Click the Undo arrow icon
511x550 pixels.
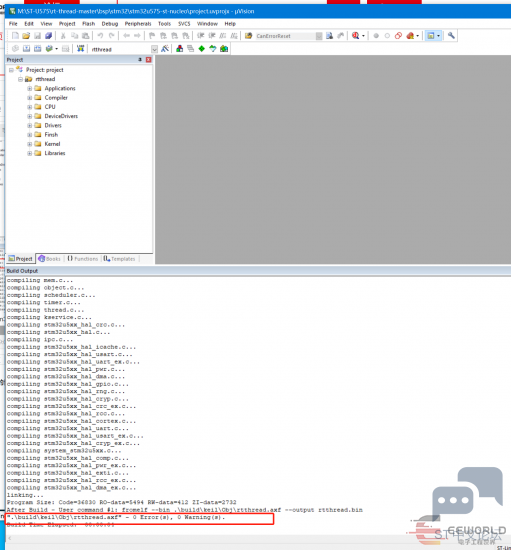pos(100,36)
